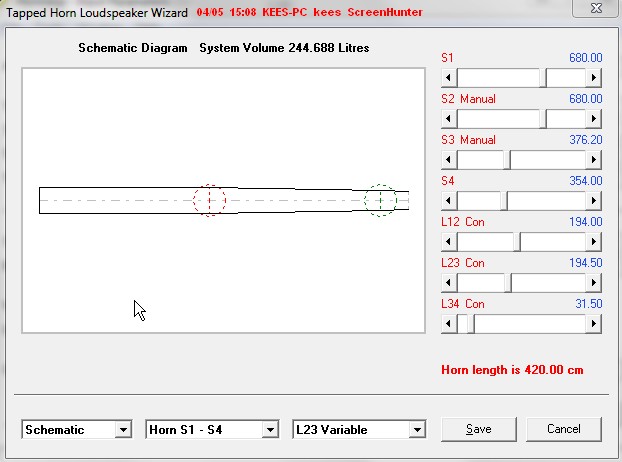Click the L23 value 194.50
Screen dimensions: 622x462
coord(586,263)
